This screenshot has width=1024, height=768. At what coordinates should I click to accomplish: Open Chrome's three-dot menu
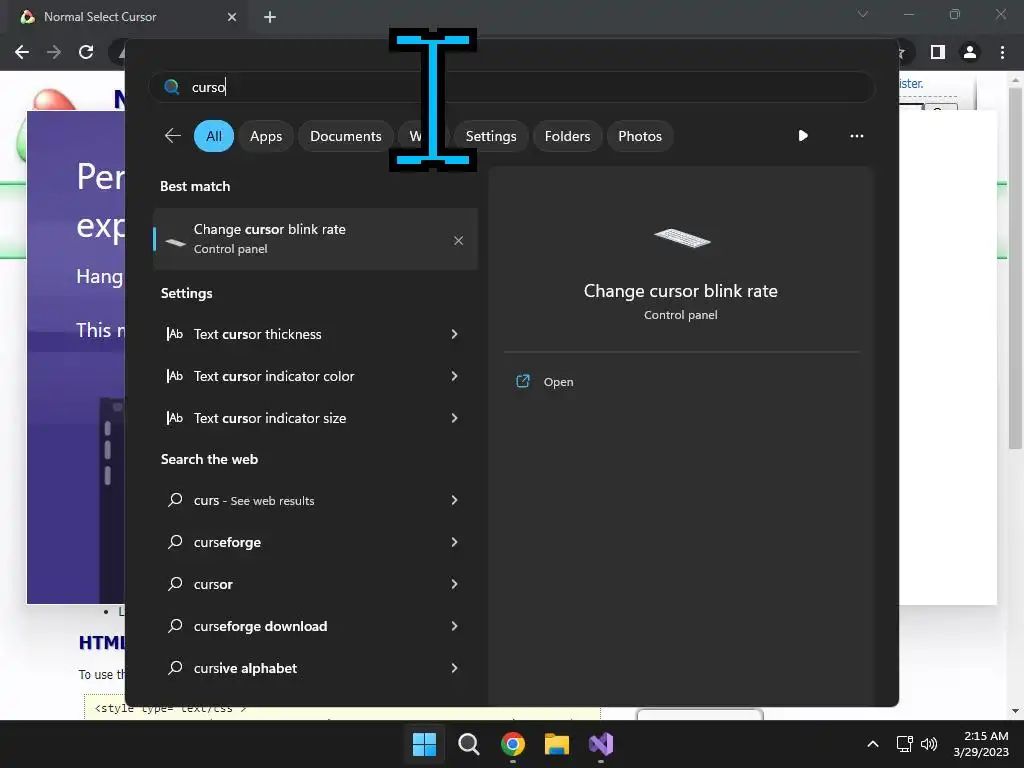coord(1002,52)
